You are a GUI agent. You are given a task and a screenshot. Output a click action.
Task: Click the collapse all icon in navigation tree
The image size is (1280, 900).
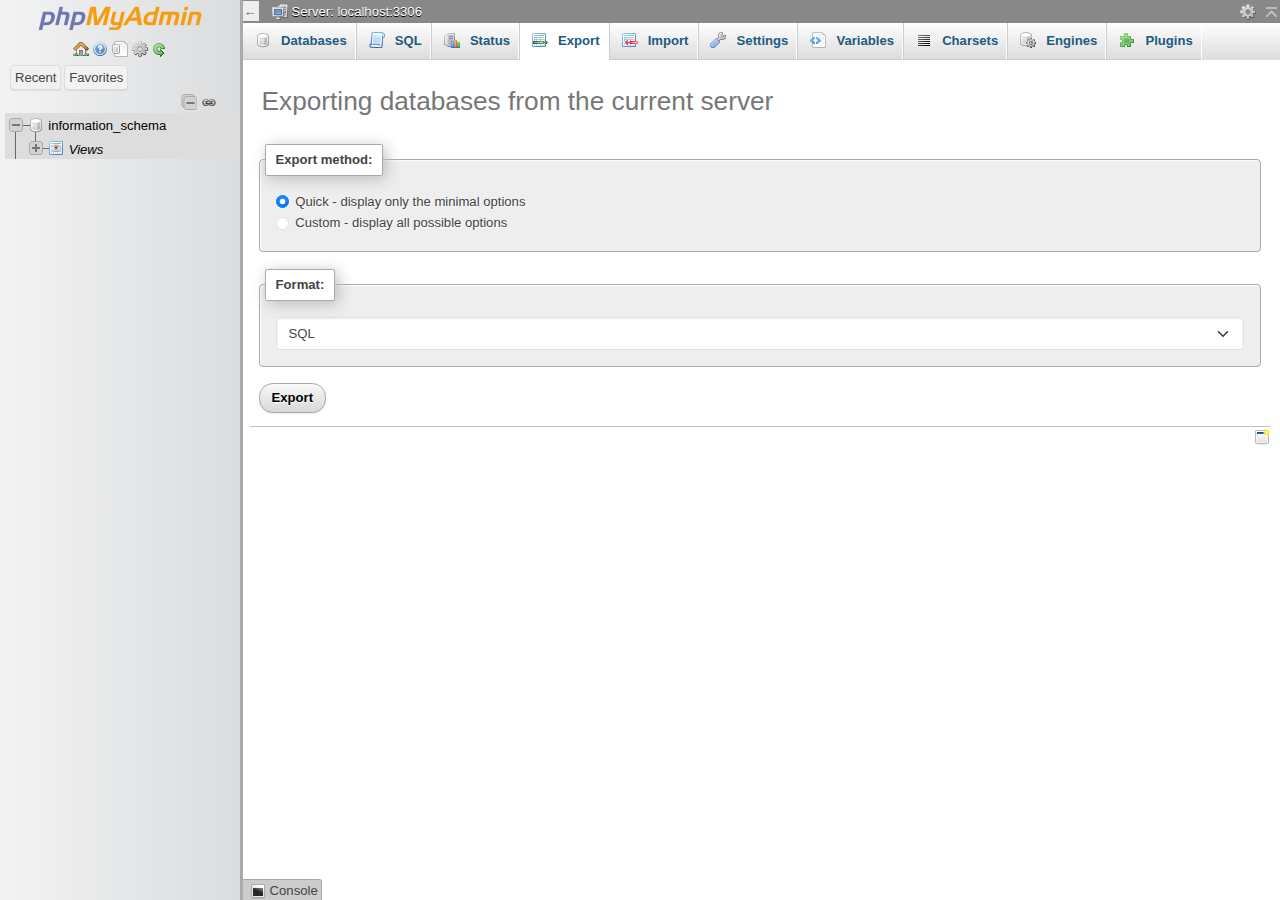tap(189, 102)
